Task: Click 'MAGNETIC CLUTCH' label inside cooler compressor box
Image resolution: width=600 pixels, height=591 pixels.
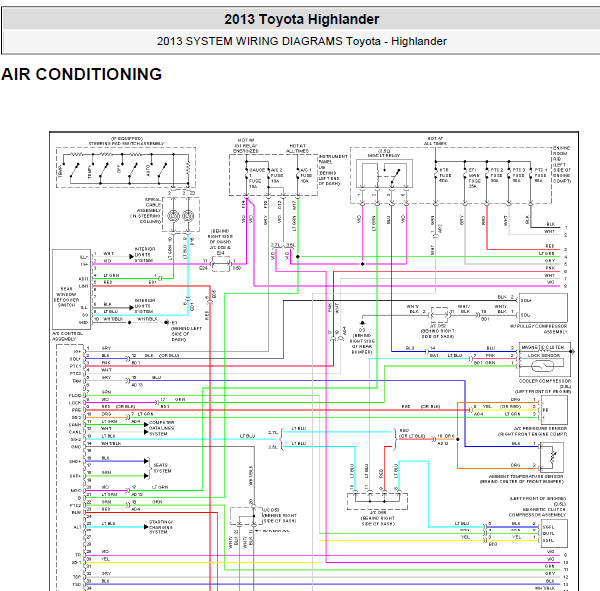Action: (543, 347)
